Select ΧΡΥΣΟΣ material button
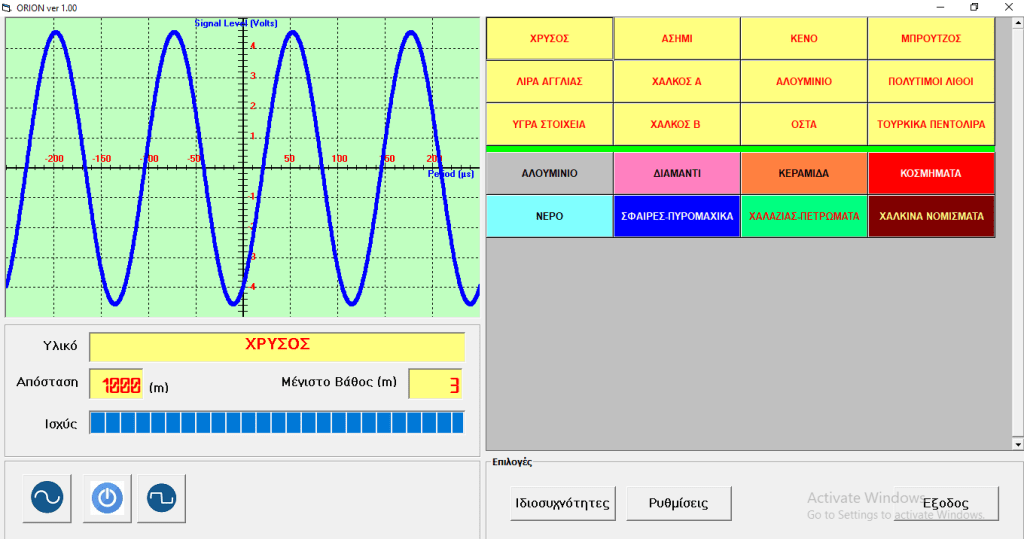Screen dimensions: 1024x539 549,39
